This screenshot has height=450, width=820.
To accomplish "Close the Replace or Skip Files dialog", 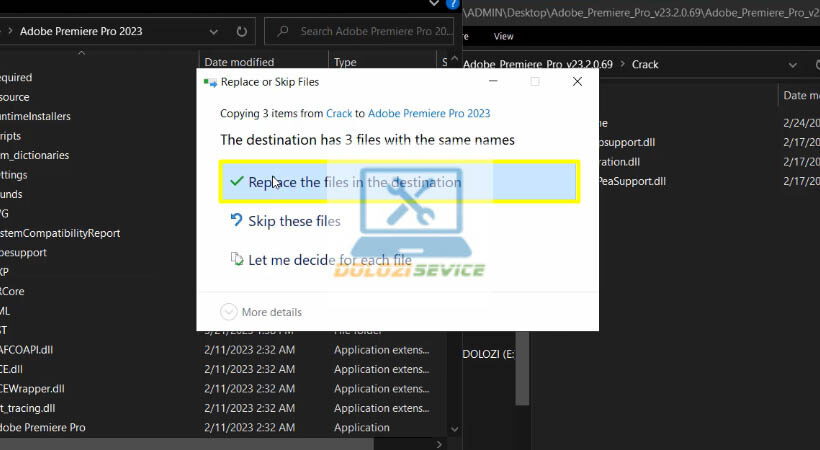I will click(577, 82).
